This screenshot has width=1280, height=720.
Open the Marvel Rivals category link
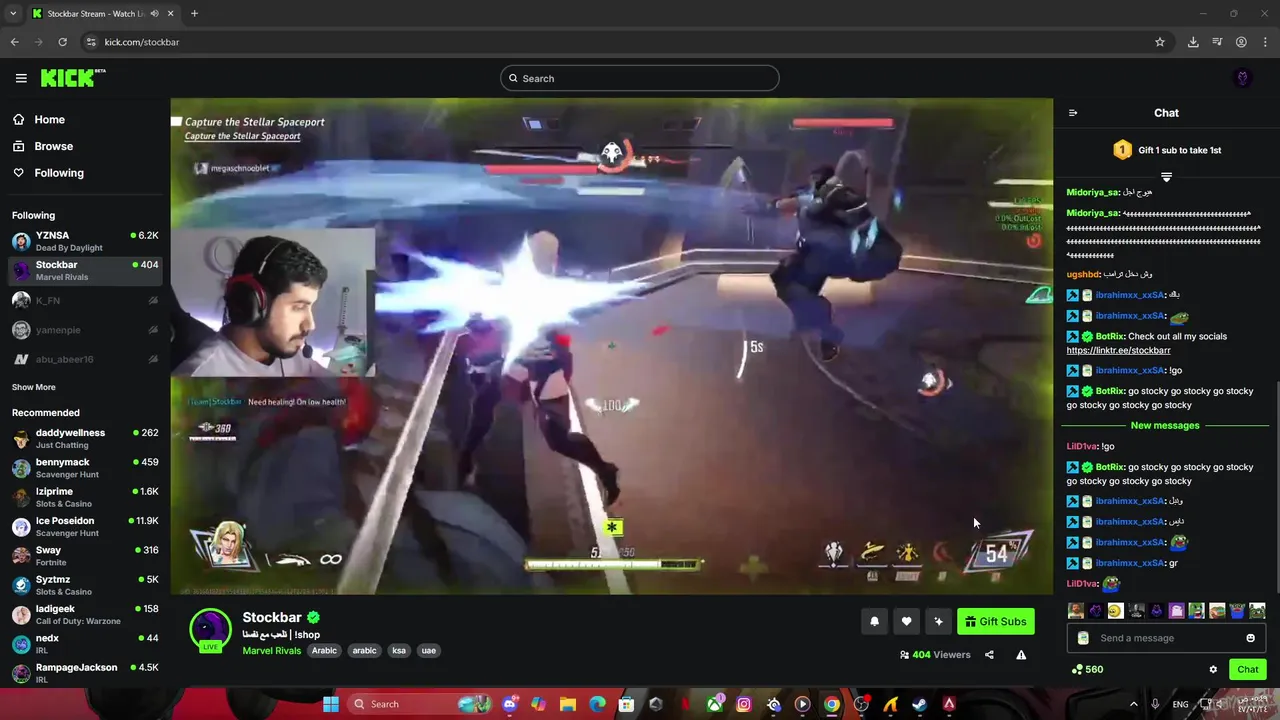[x=272, y=651]
